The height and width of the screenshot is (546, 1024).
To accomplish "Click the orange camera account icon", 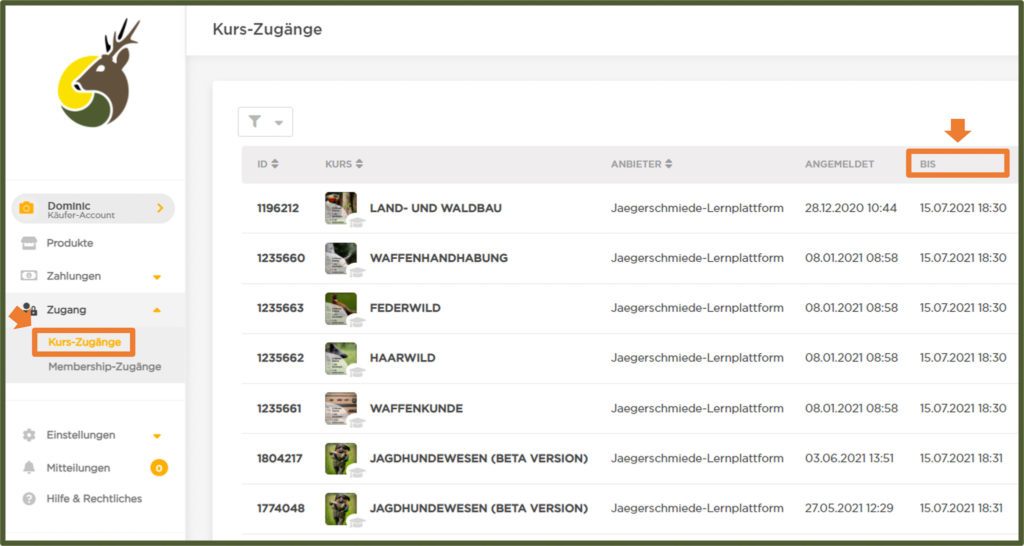I will 26,208.
